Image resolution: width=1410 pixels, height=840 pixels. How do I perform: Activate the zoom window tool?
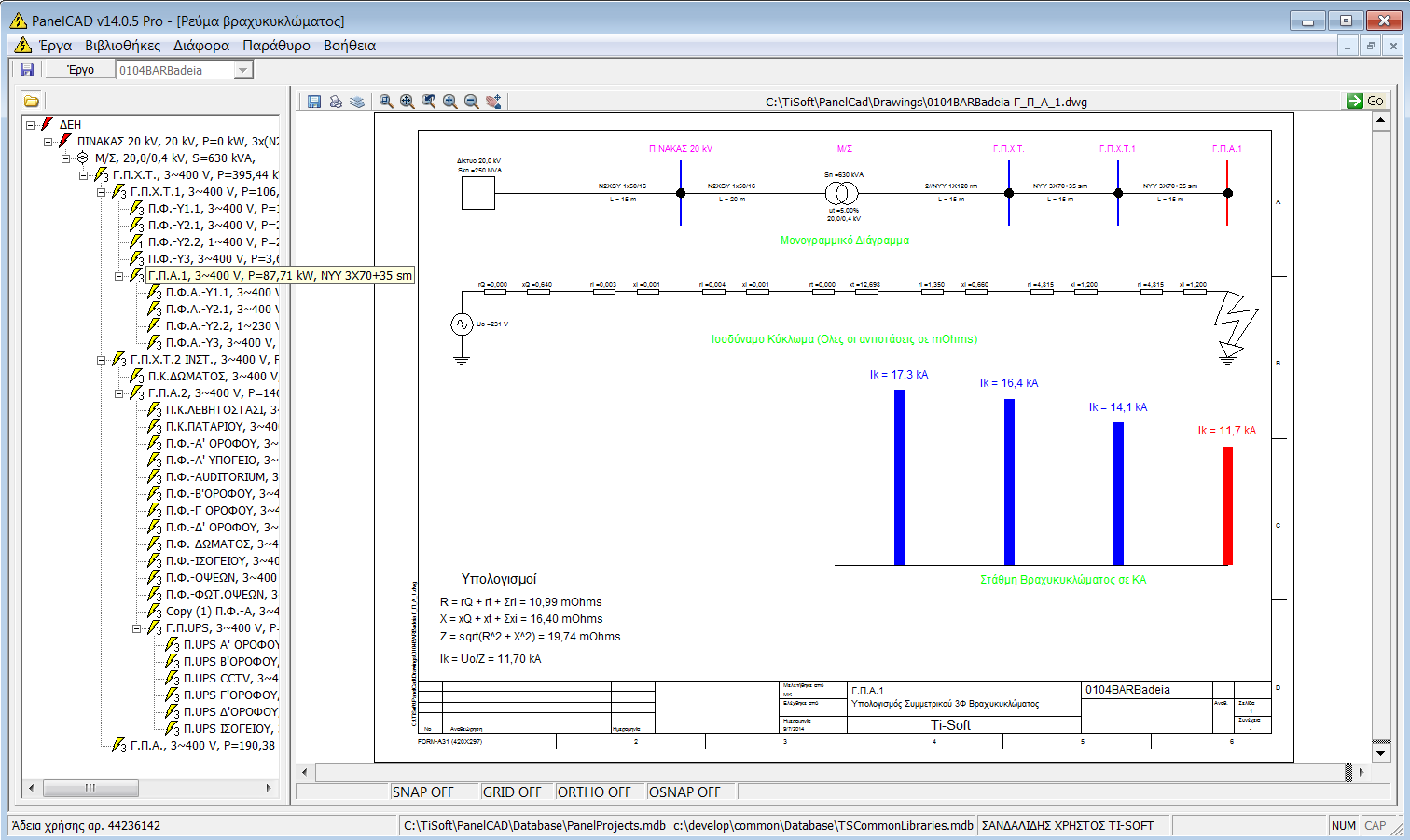pyautogui.click(x=386, y=103)
